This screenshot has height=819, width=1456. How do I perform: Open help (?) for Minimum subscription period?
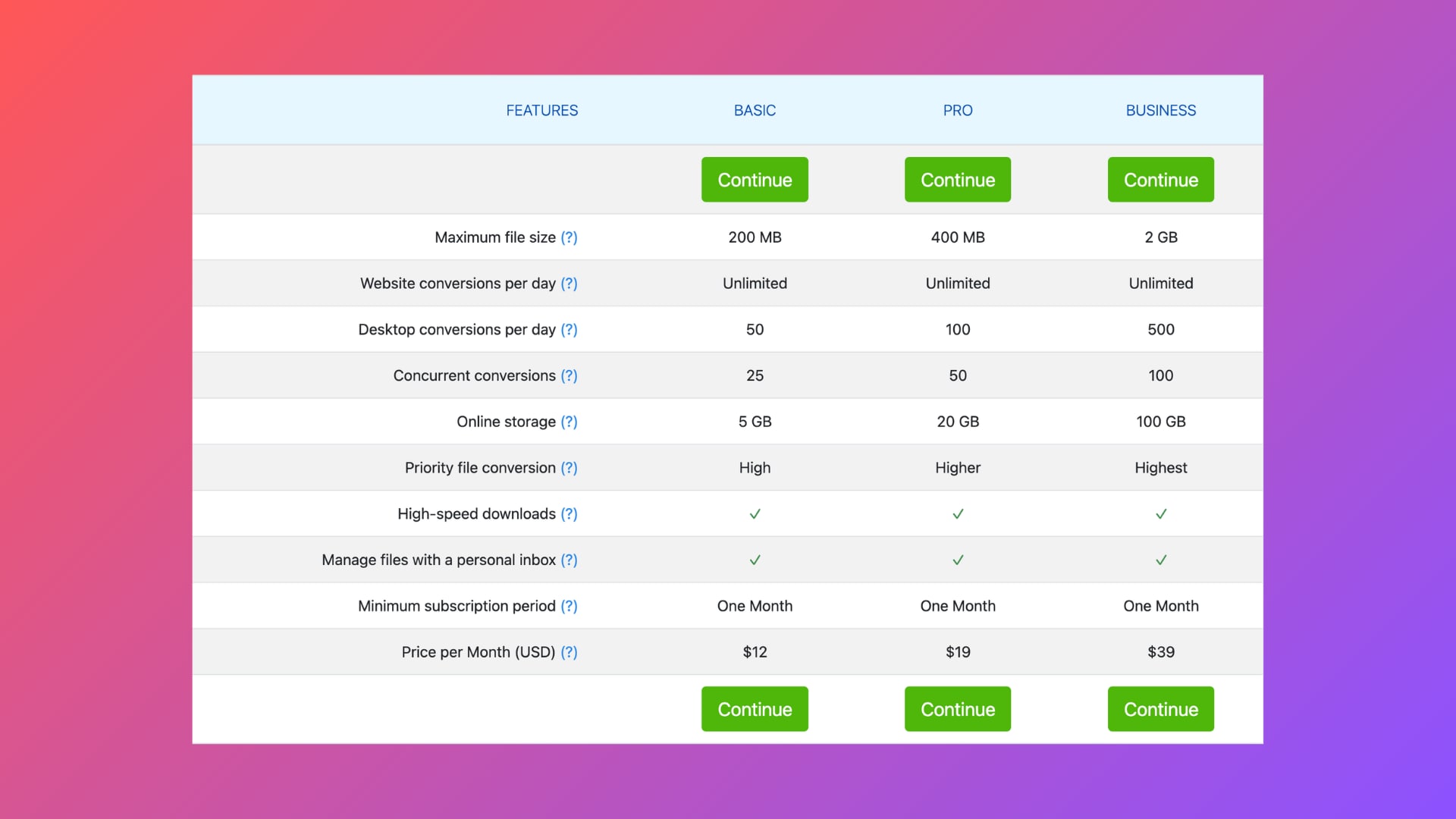coord(569,607)
